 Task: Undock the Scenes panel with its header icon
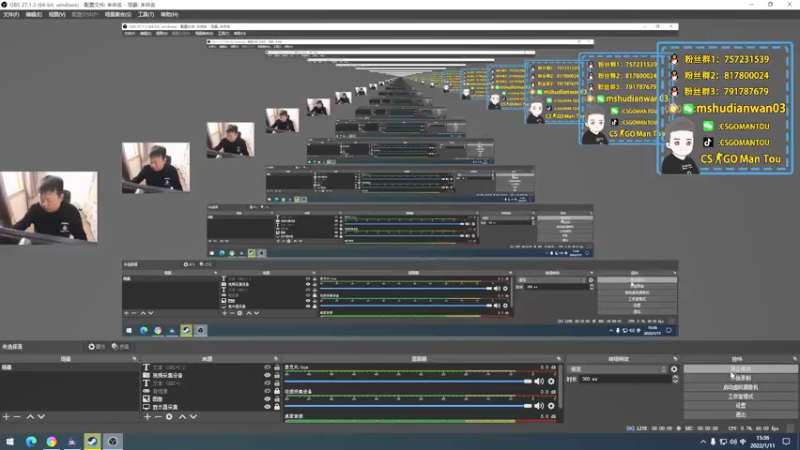[x=135, y=359]
